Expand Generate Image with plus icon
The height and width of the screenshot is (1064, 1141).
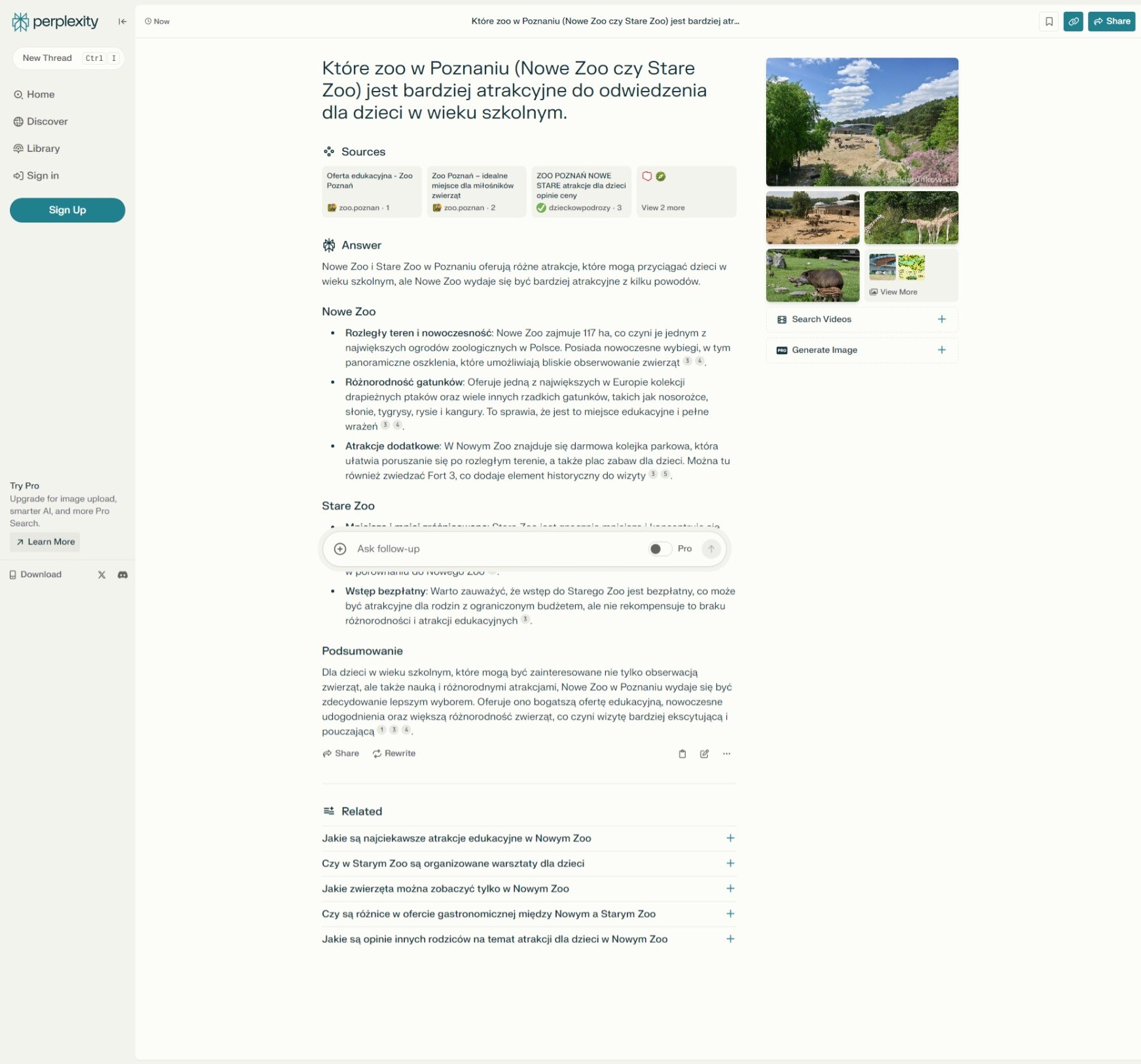(941, 350)
